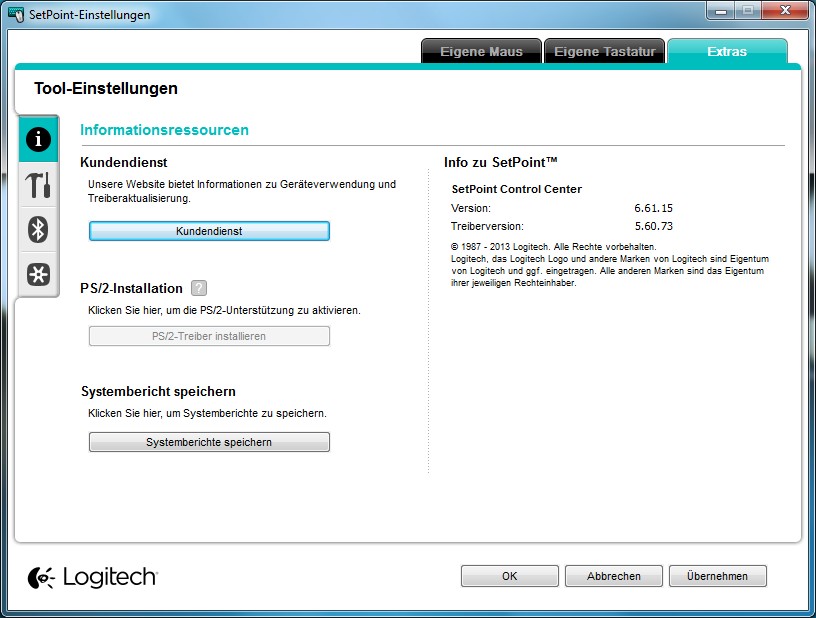Click the Informationsressourcen heading
The height and width of the screenshot is (618, 816).
click(x=164, y=130)
